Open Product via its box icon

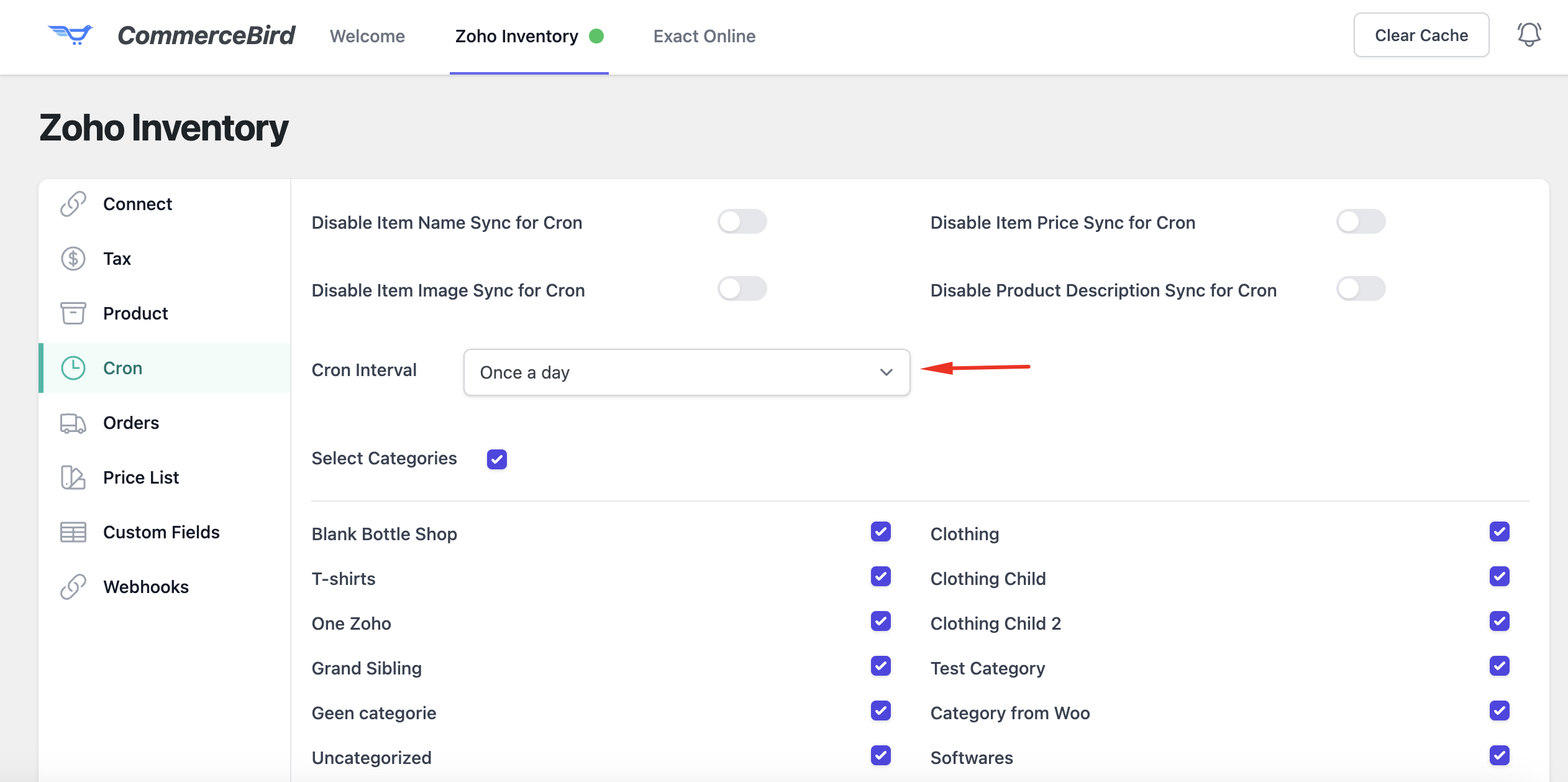73,313
